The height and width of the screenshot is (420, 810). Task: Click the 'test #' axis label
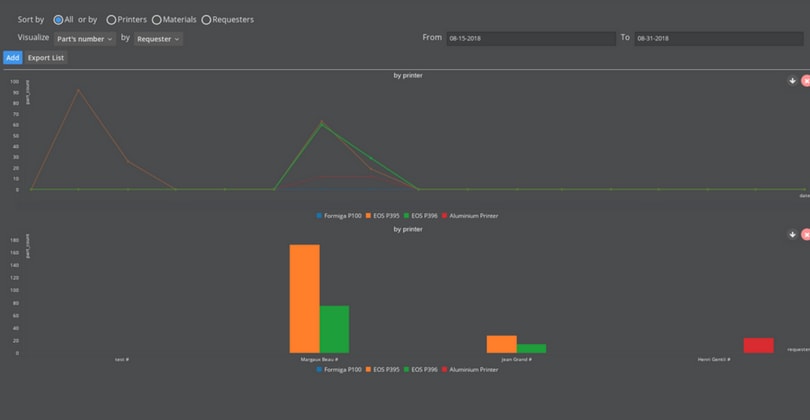pyautogui.click(x=122, y=359)
